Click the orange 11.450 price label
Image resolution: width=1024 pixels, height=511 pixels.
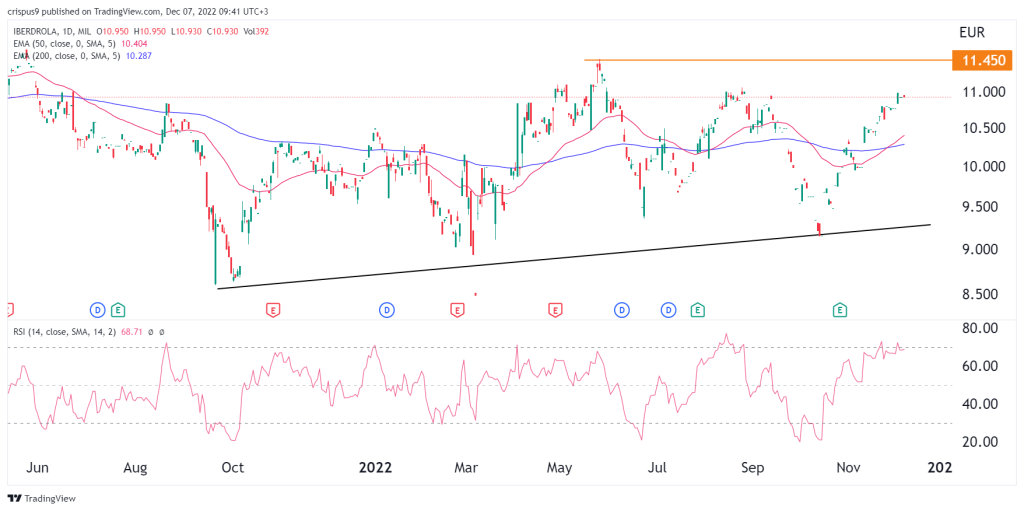point(982,60)
